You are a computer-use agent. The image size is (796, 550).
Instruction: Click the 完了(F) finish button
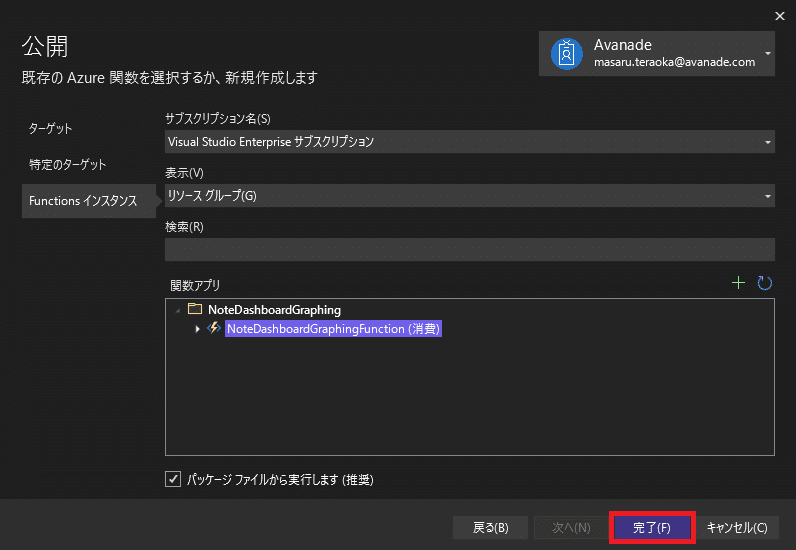[x=652, y=528]
